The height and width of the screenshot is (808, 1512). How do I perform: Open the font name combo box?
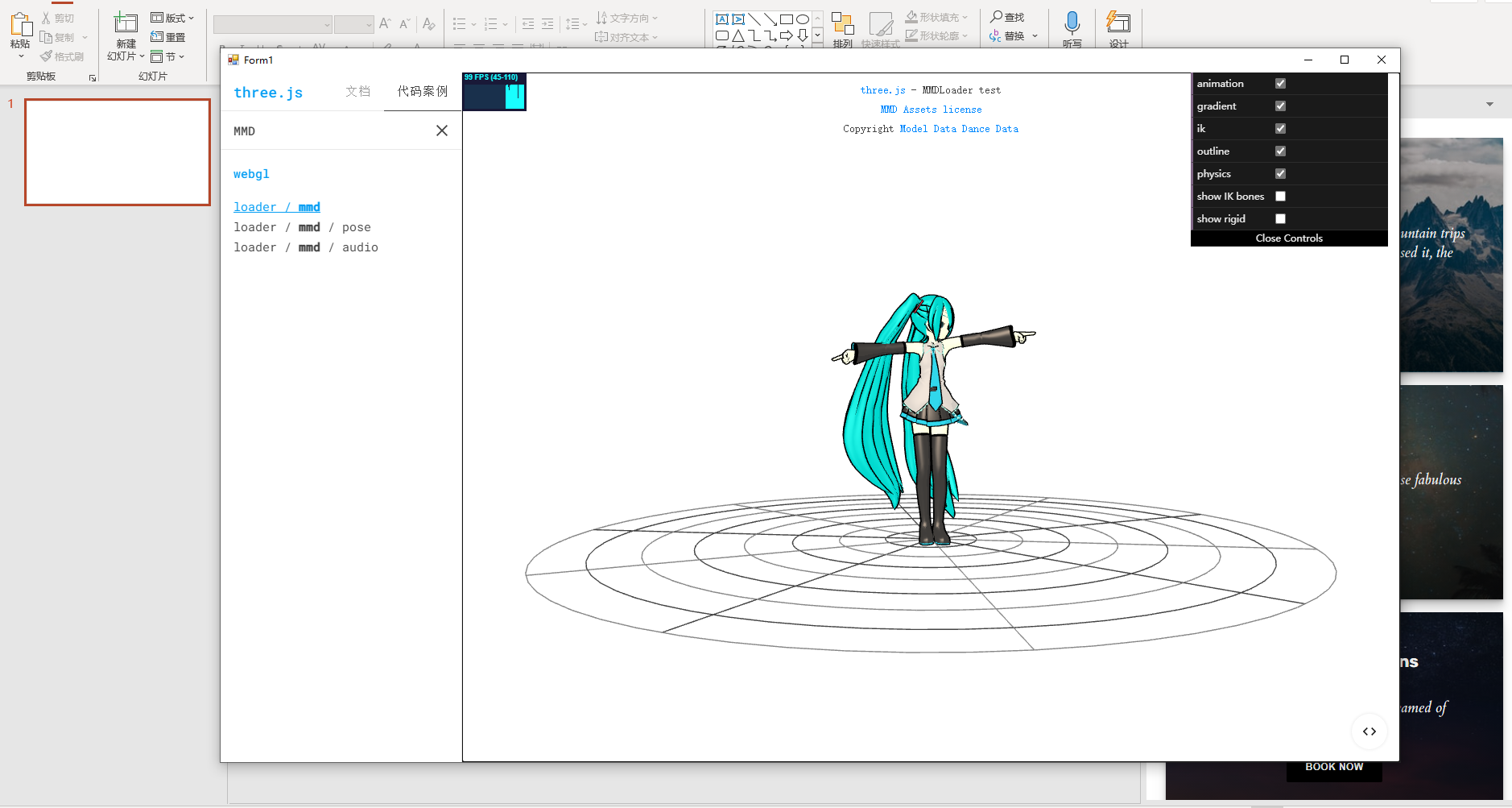[x=272, y=25]
